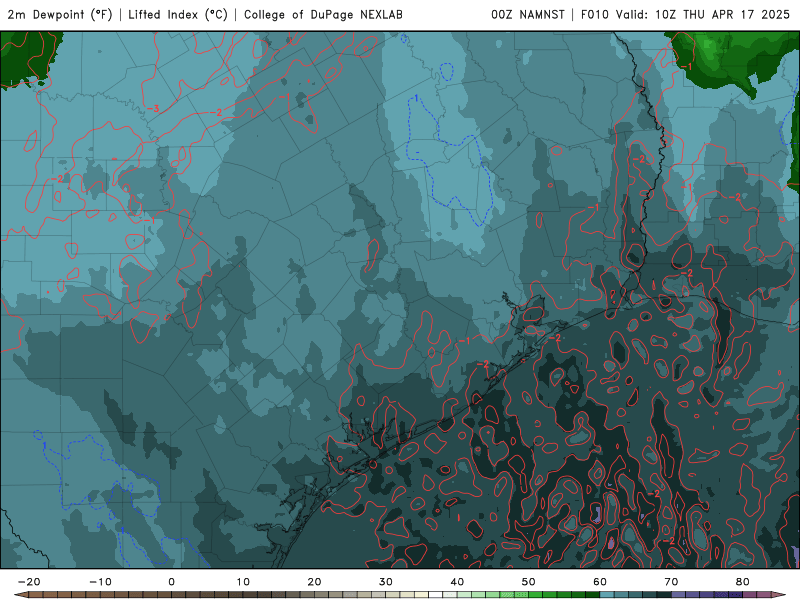Screen dimensions: 800x600
Task: Click the '-3' red contour label
Action: point(153,109)
